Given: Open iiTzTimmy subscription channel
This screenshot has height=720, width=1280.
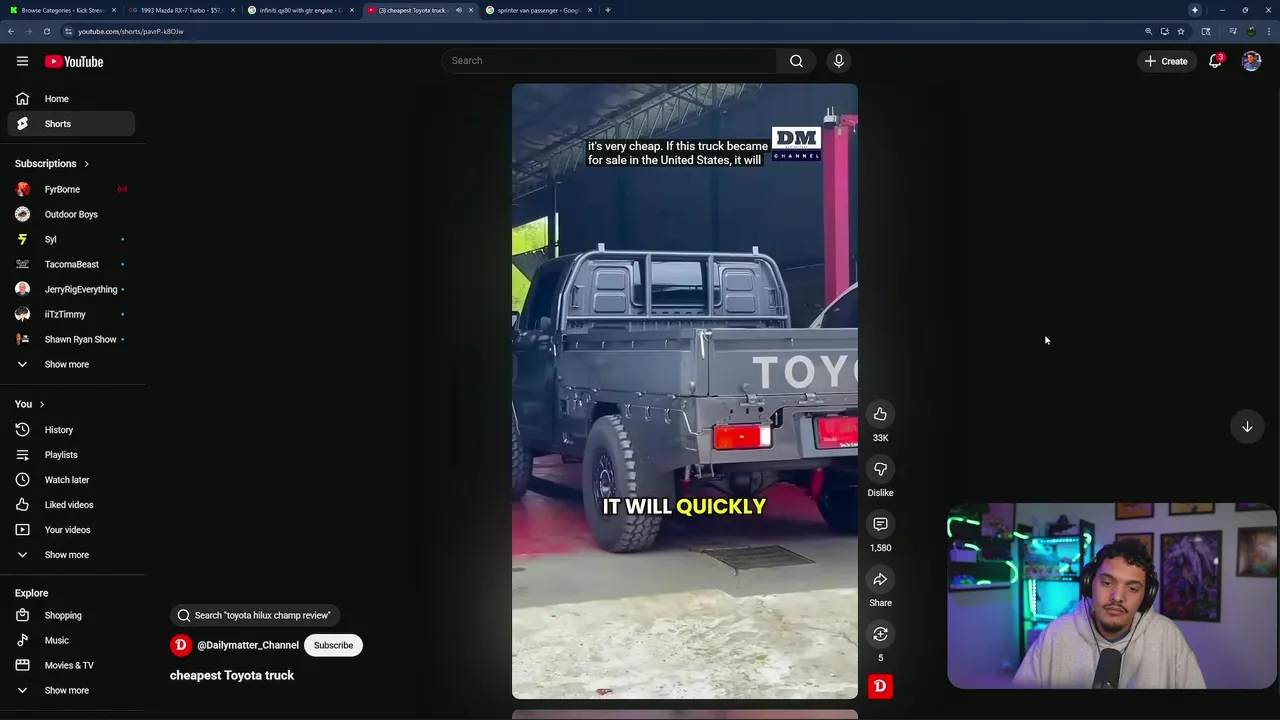Looking at the screenshot, I should 71,314.
